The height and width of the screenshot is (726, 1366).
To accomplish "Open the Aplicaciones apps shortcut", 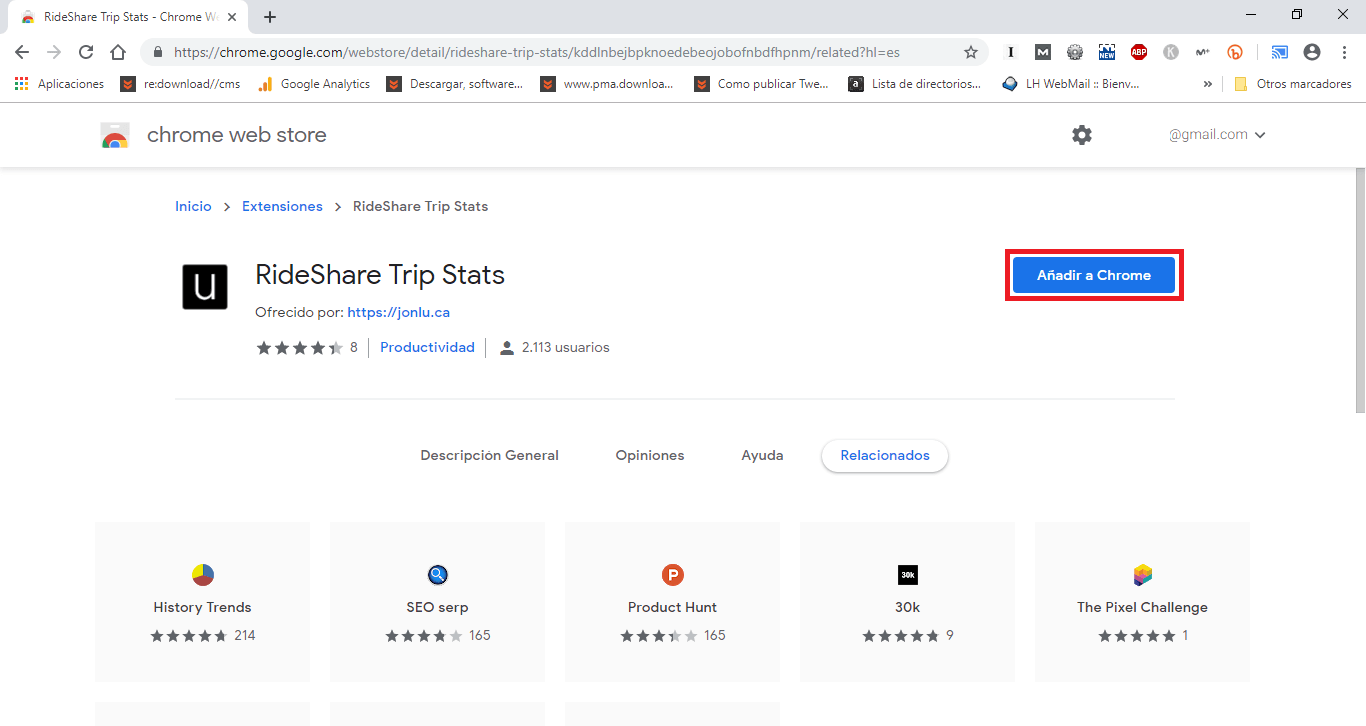I will tap(60, 84).
